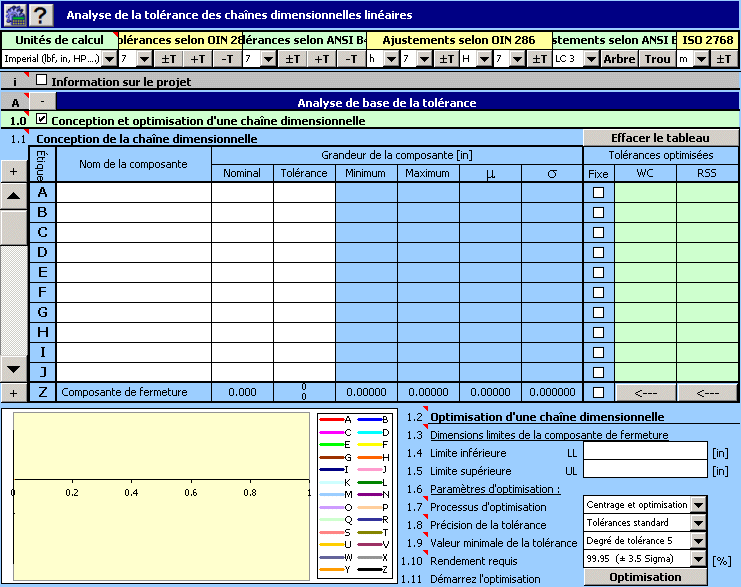Click the Limite supérieure UL input field

[x=645, y=470]
